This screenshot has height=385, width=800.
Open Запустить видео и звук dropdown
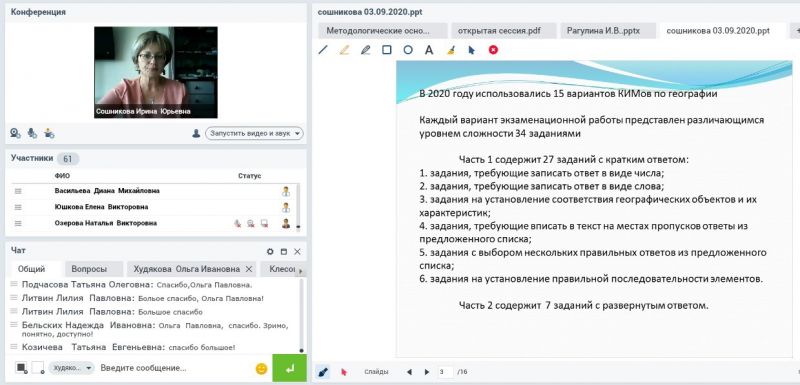[254, 133]
